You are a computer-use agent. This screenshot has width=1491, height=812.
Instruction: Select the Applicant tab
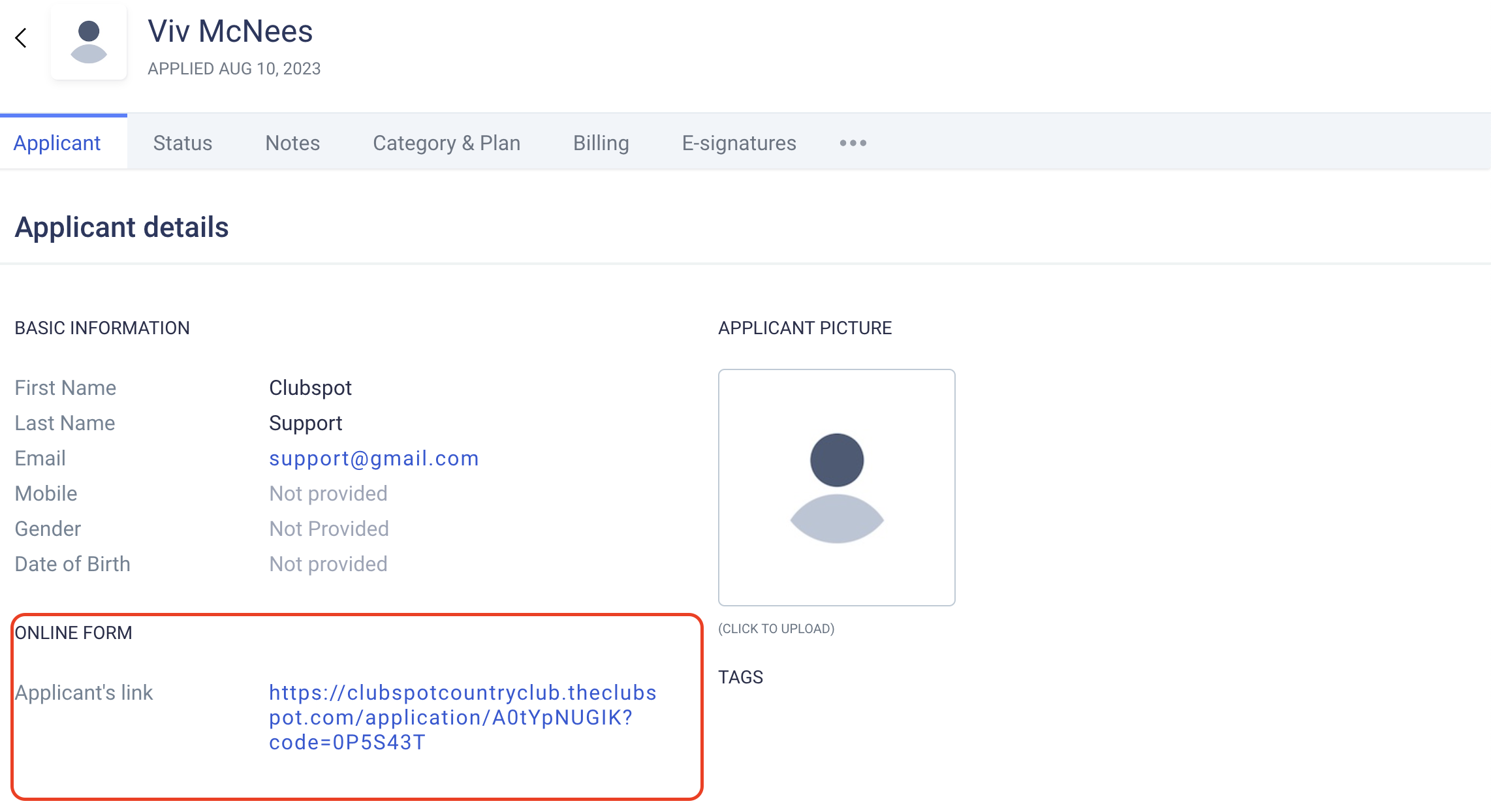57,143
